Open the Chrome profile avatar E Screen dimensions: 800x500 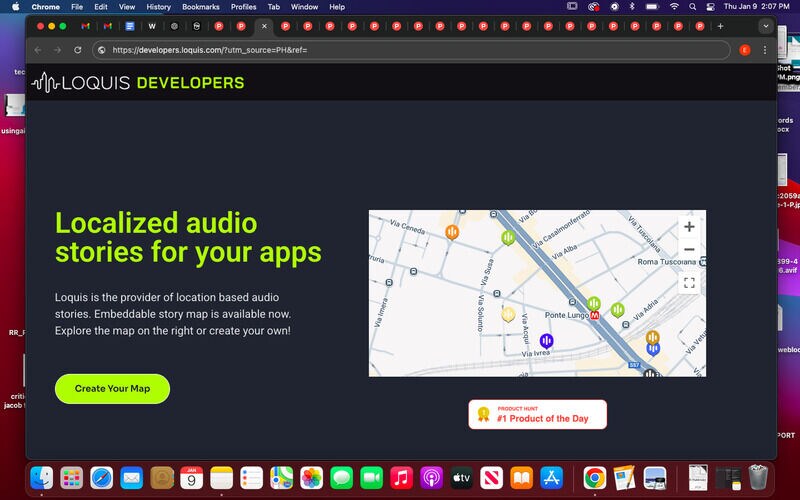pyautogui.click(x=745, y=50)
